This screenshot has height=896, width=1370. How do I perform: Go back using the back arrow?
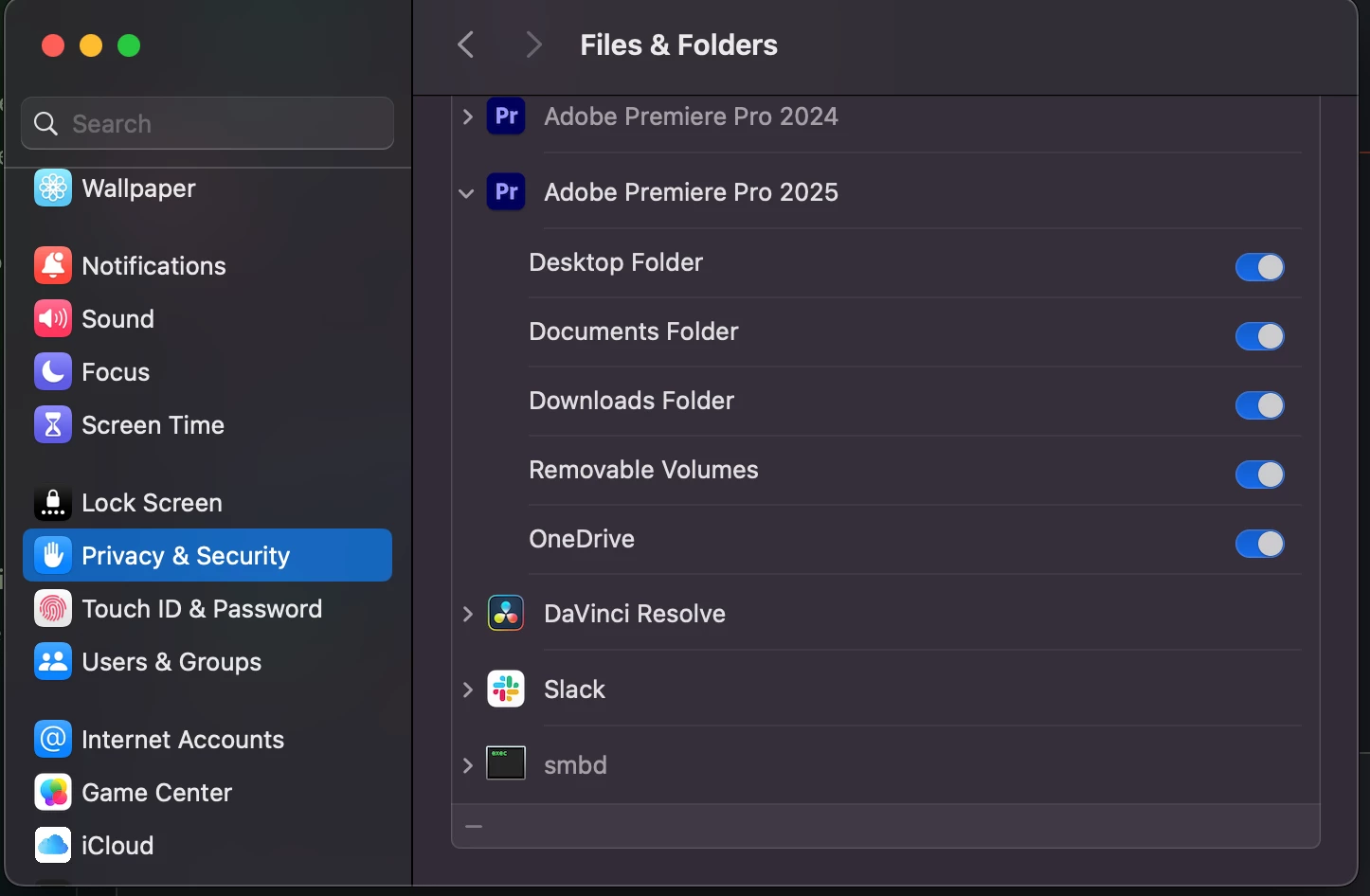[x=465, y=45]
